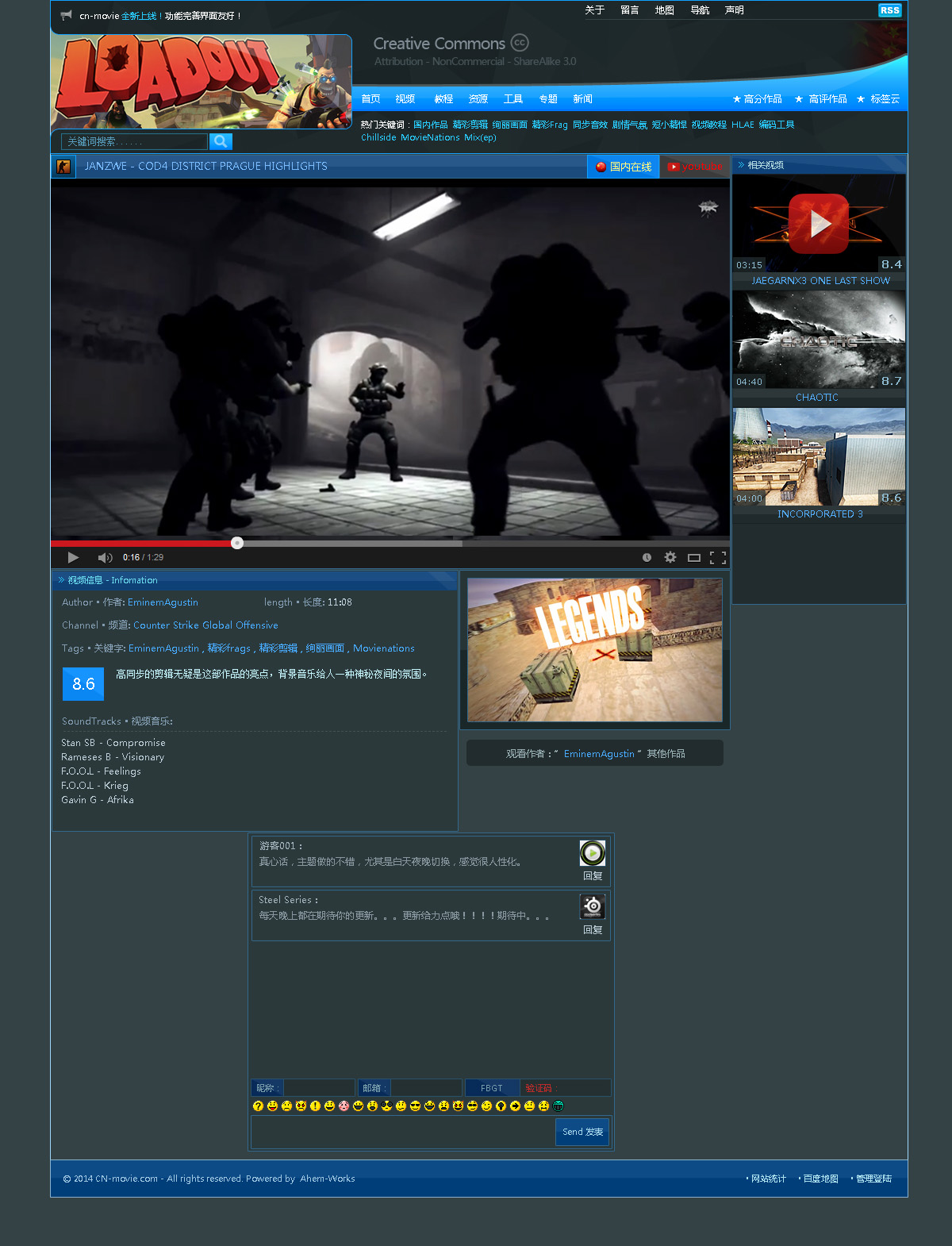The height and width of the screenshot is (1246, 952).
Task: Open the 标签云 starred link
Action: tap(878, 99)
